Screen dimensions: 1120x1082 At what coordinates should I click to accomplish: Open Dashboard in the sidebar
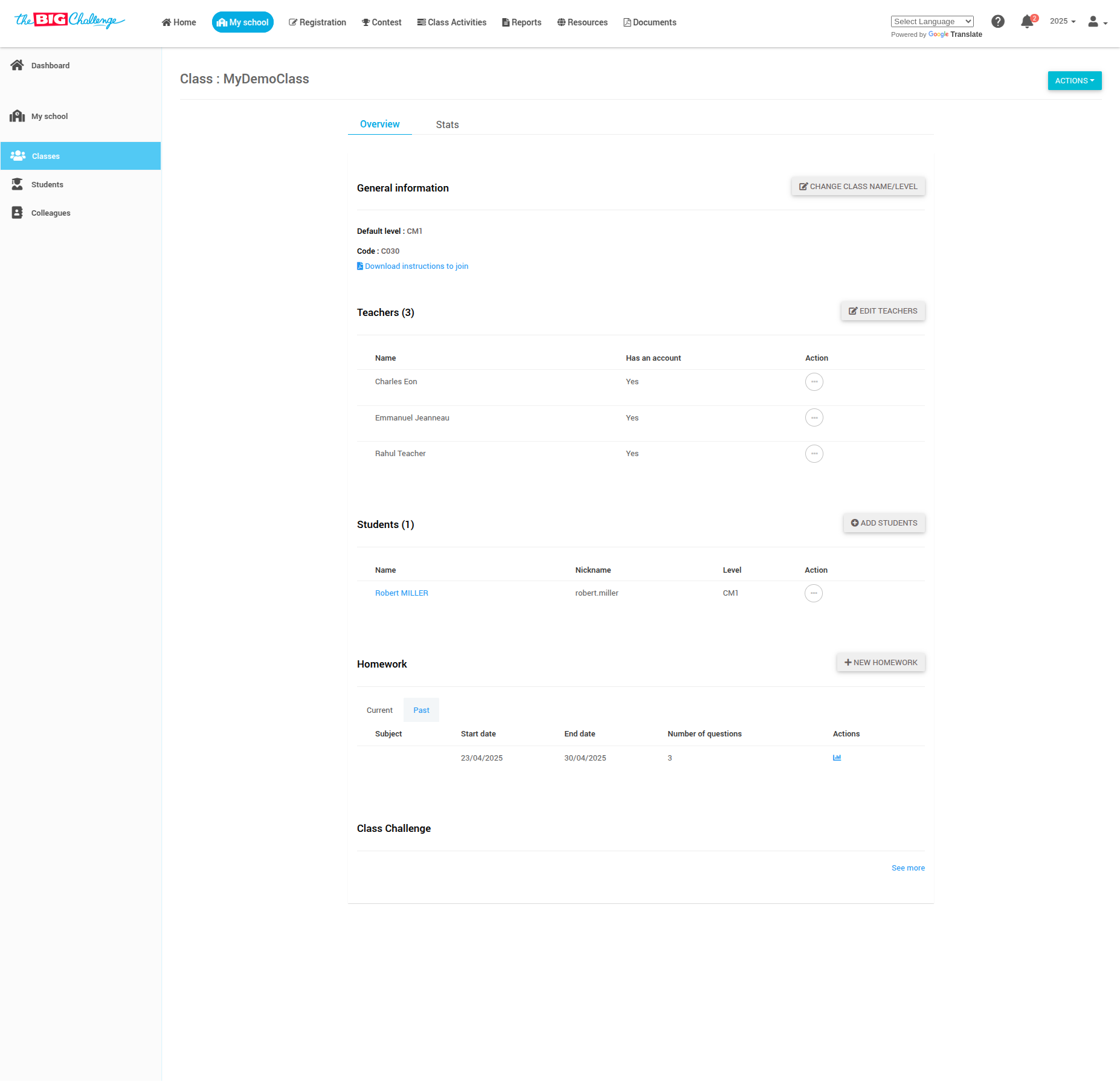click(x=50, y=65)
